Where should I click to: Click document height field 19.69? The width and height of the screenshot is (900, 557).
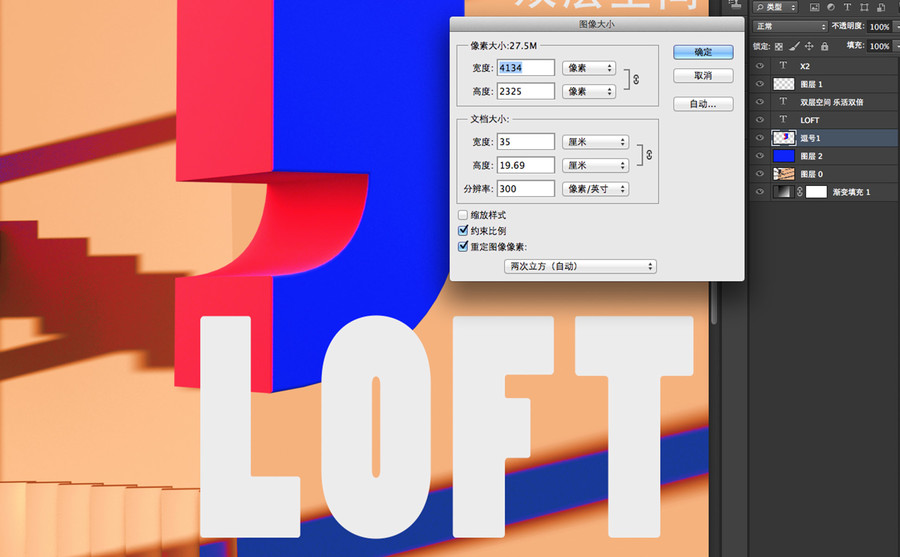(526, 165)
